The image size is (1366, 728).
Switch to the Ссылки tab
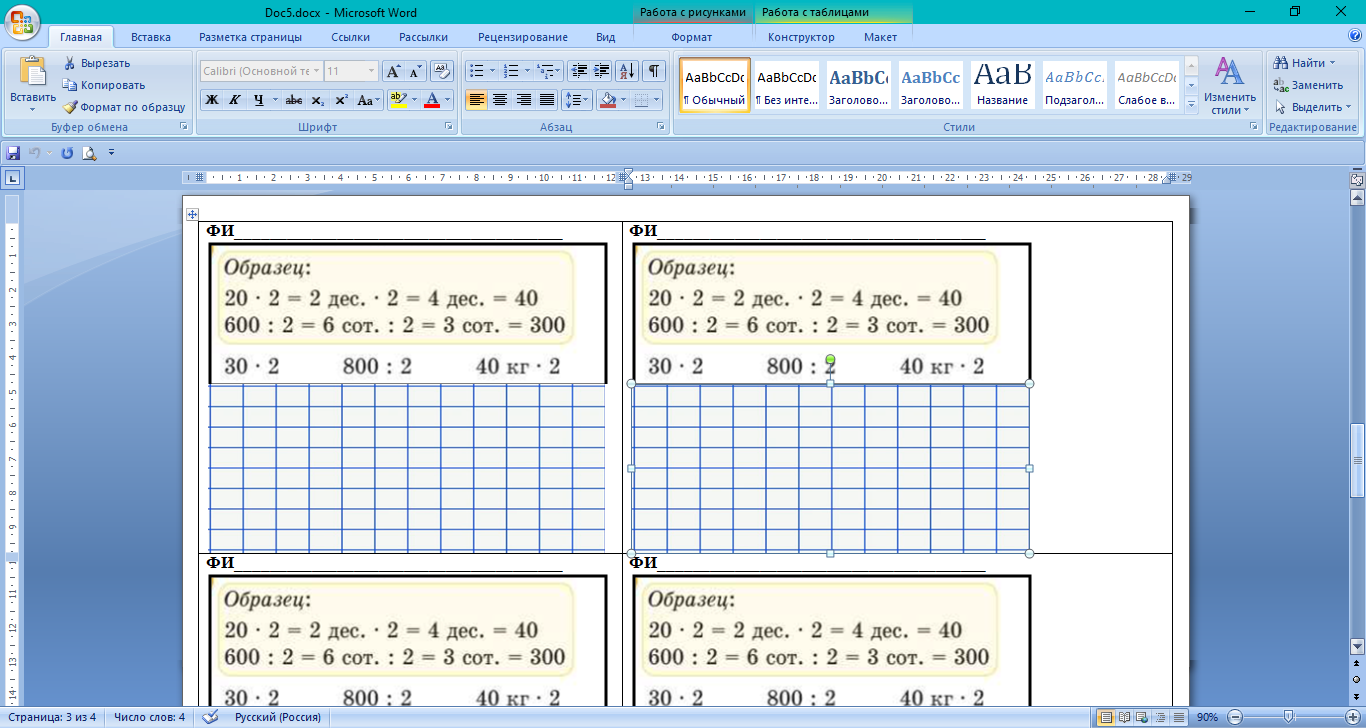(351, 37)
